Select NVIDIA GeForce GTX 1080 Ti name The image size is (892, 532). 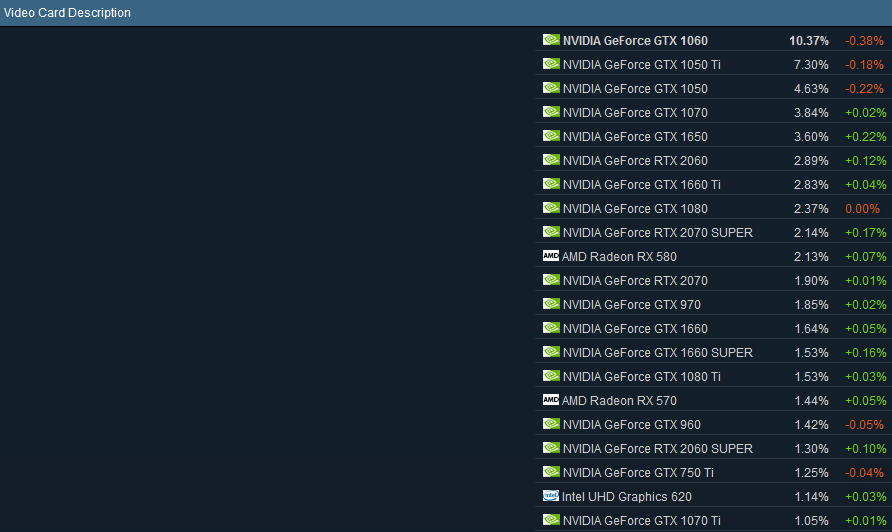(642, 377)
